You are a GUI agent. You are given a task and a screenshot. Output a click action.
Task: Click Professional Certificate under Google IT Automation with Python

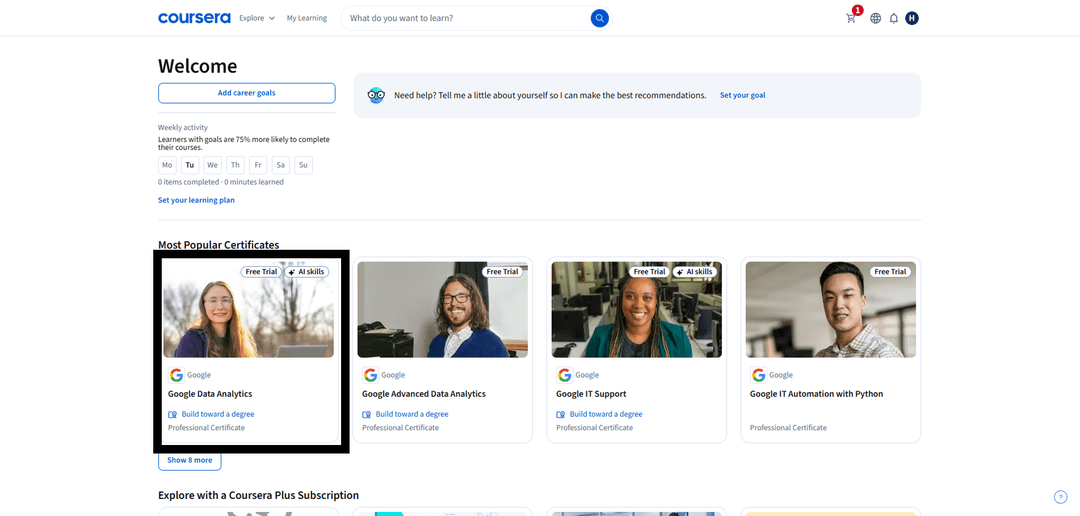click(x=788, y=428)
